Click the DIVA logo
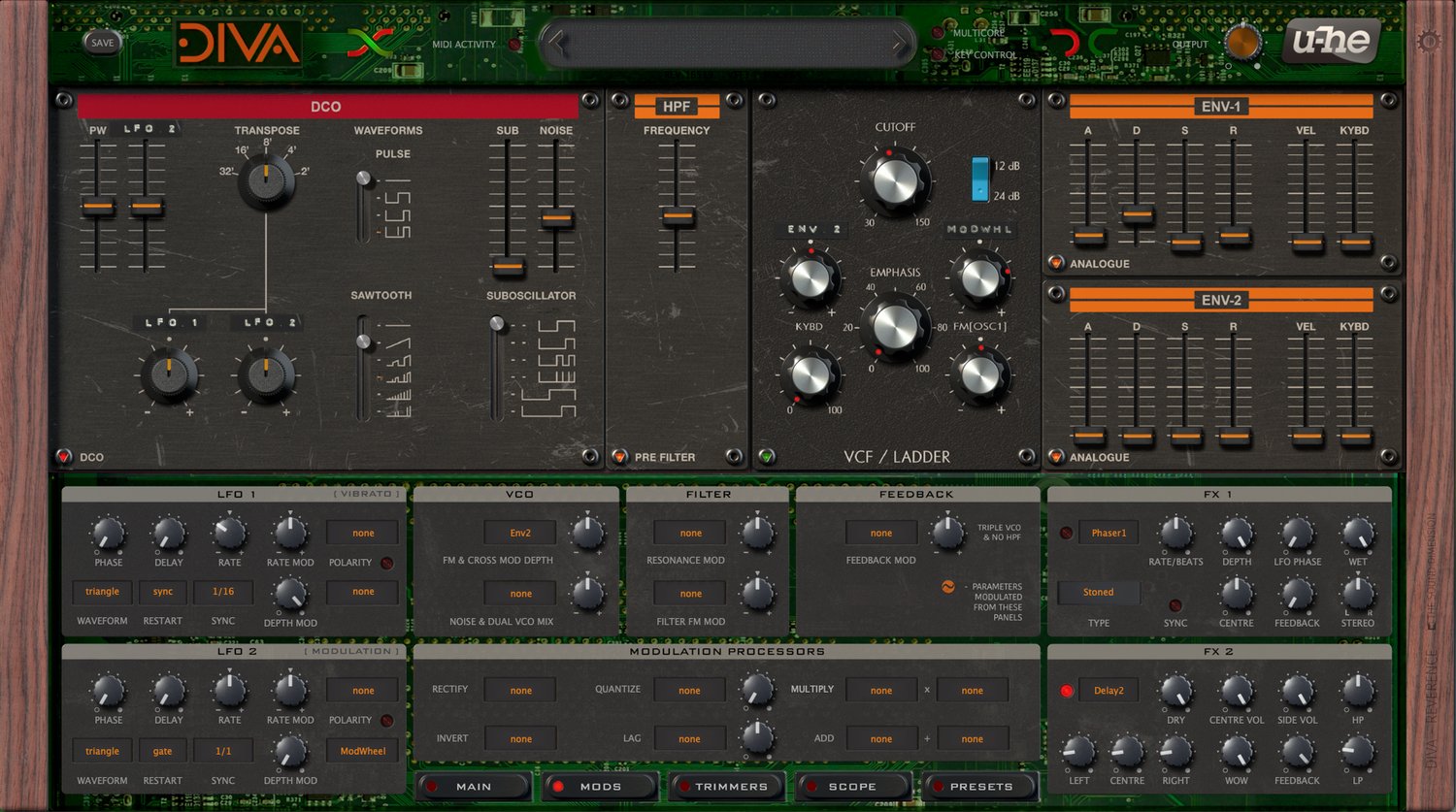The image size is (1456, 812). point(239,44)
